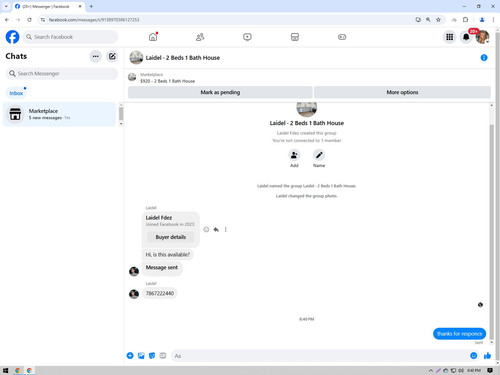The width and height of the screenshot is (500, 375).
Task: Open the Facebook menu grid icon
Action: click(450, 37)
